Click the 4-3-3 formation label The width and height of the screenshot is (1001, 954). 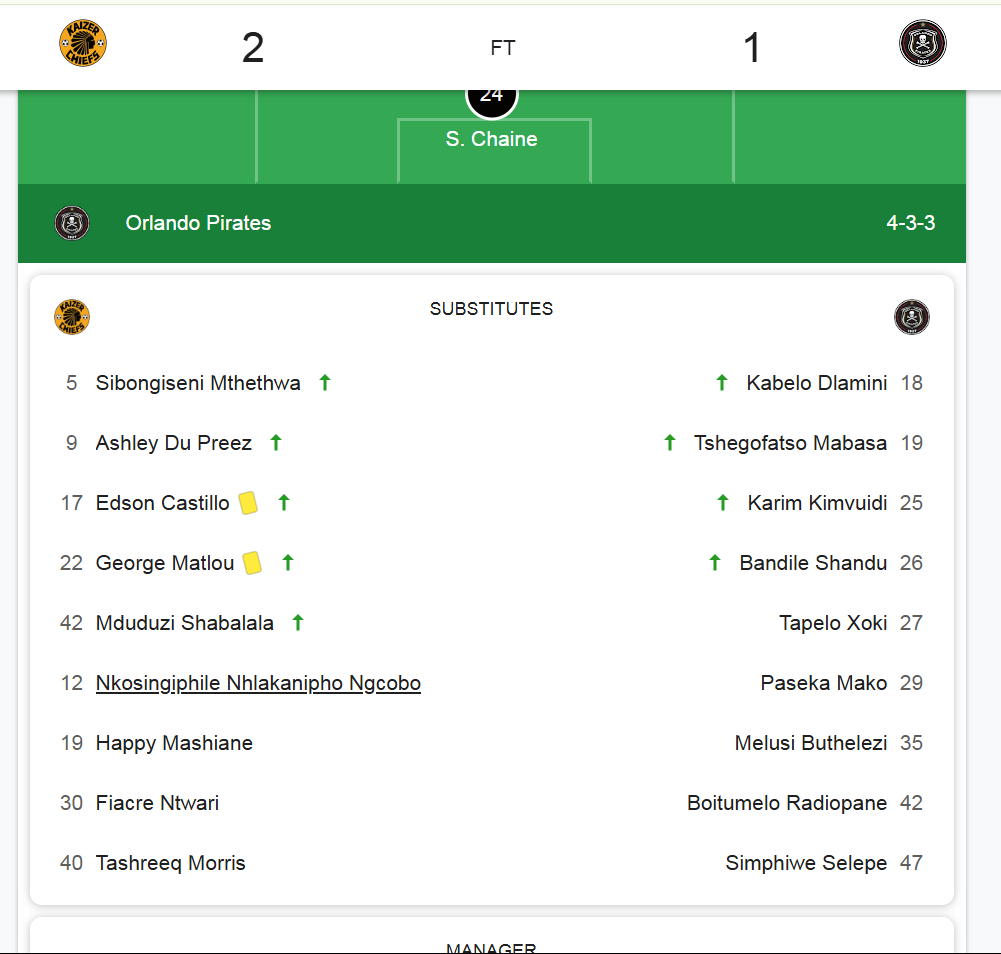910,223
